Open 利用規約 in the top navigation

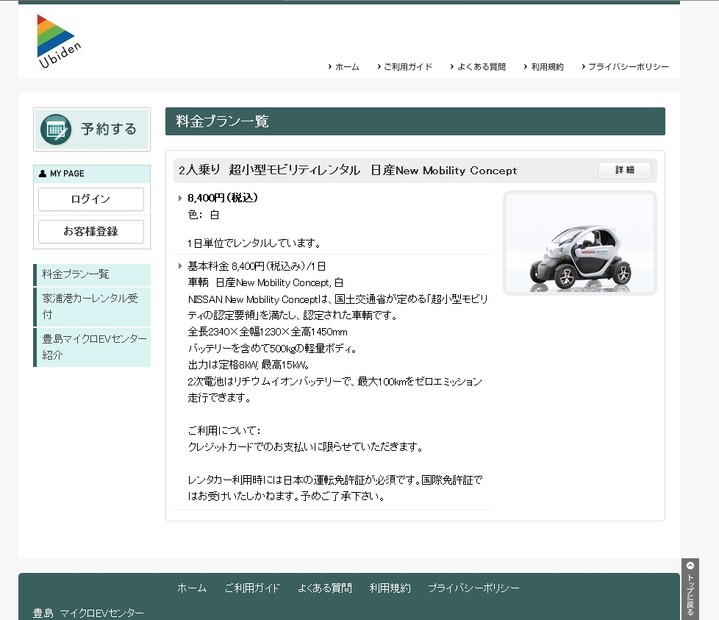coord(544,67)
